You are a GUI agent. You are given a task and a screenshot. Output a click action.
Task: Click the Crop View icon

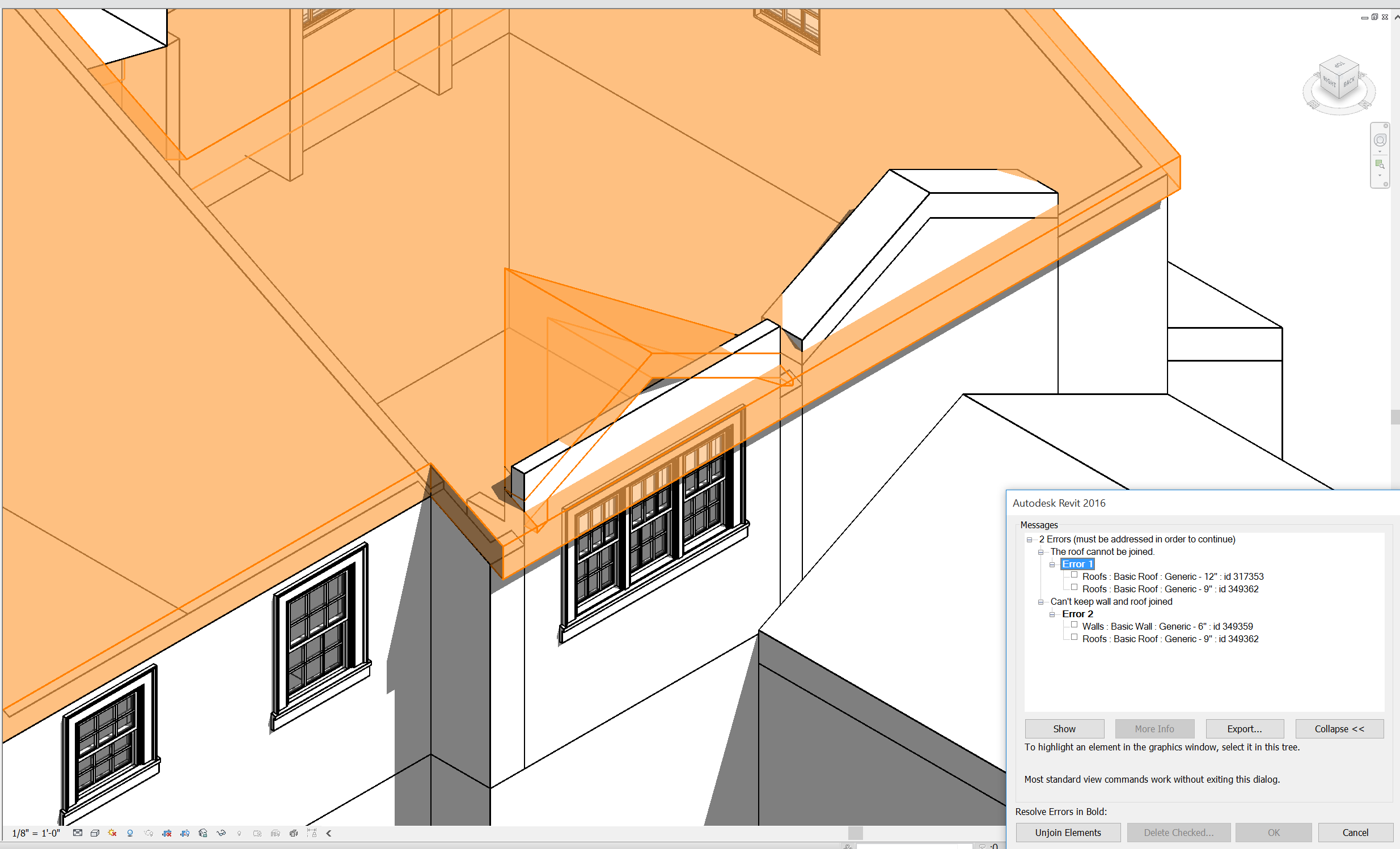167,833
